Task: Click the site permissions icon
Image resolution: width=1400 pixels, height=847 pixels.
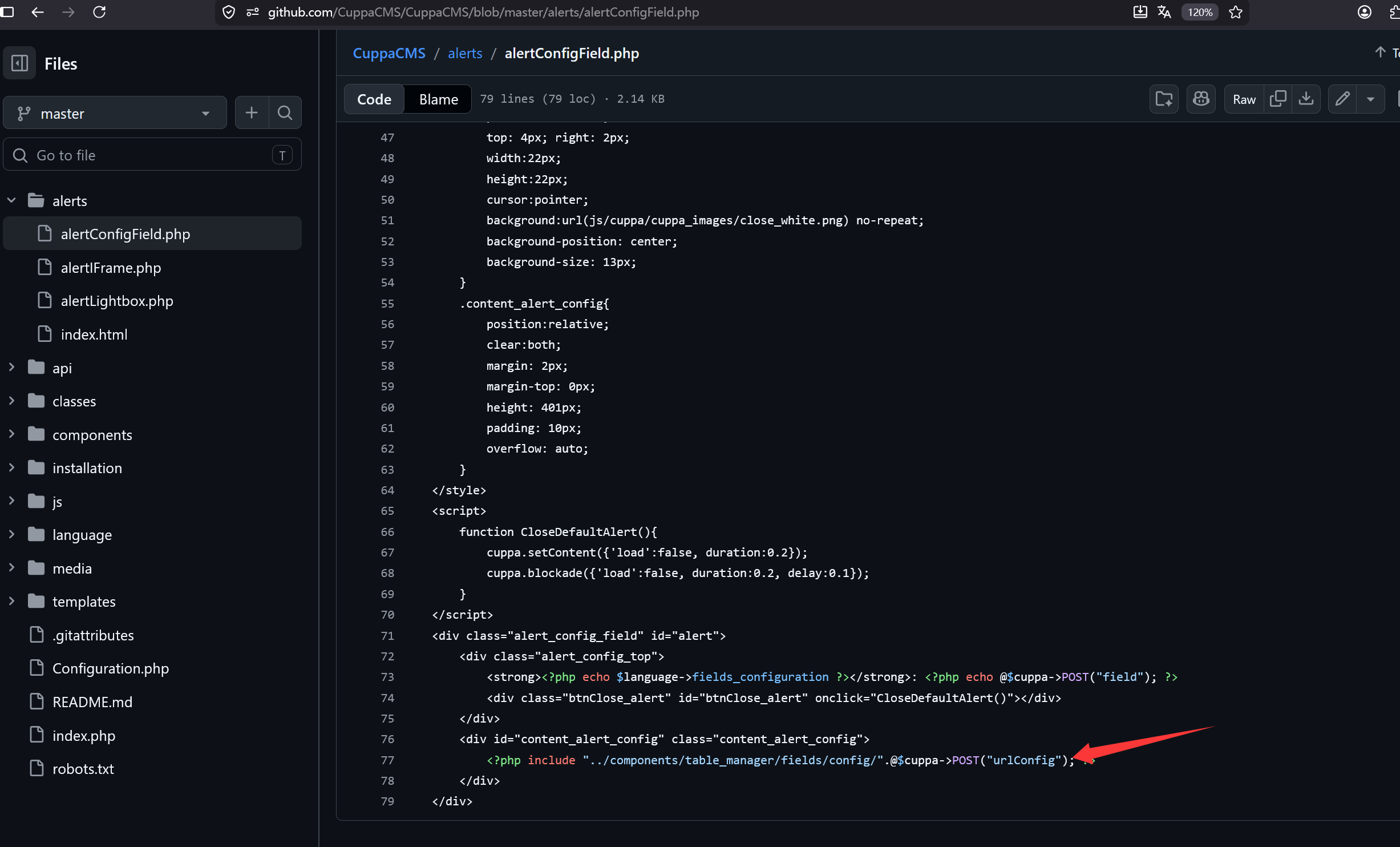Action: pos(253,12)
